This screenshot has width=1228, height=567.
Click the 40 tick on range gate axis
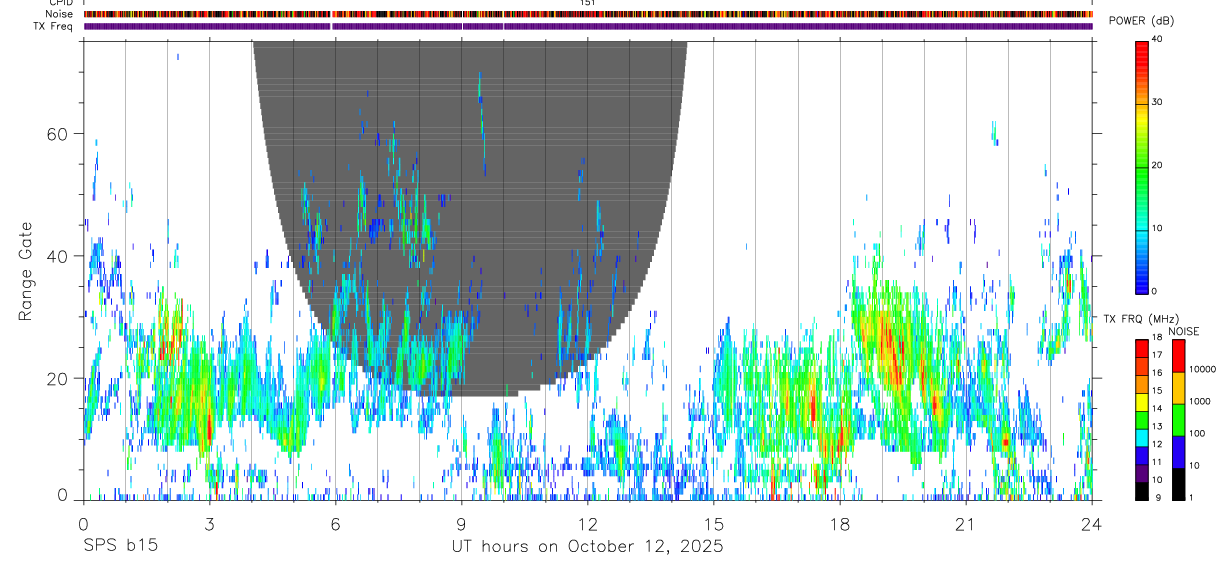(58, 256)
